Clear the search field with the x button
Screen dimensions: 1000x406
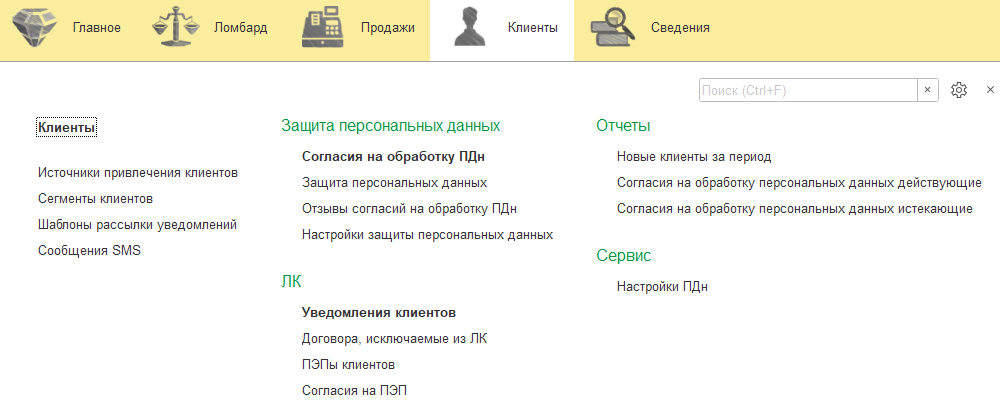[927, 90]
